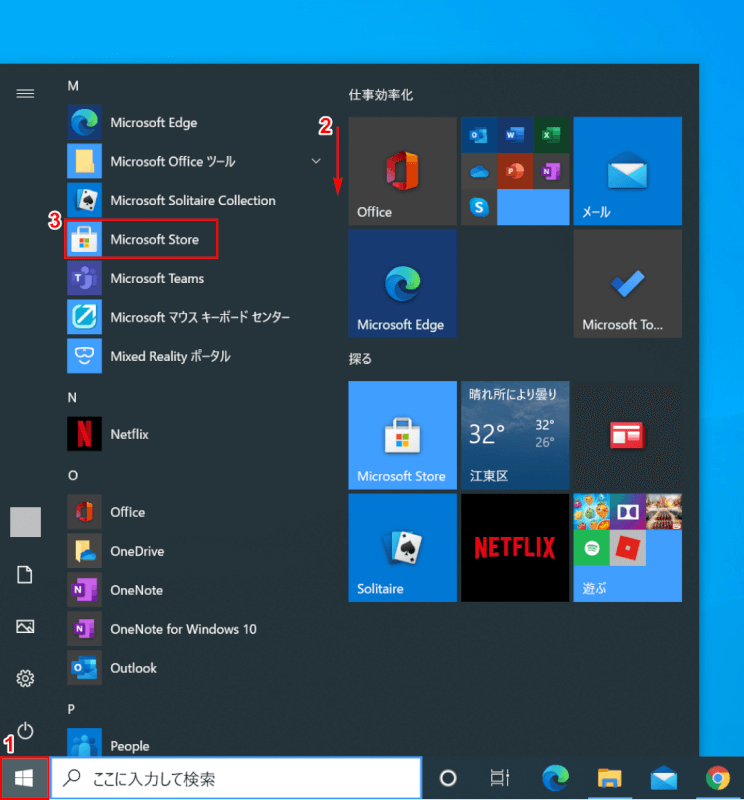Image resolution: width=744 pixels, height=800 pixels.
Task: Open Cortana circle on the taskbar
Action: [x=448, y=779]
